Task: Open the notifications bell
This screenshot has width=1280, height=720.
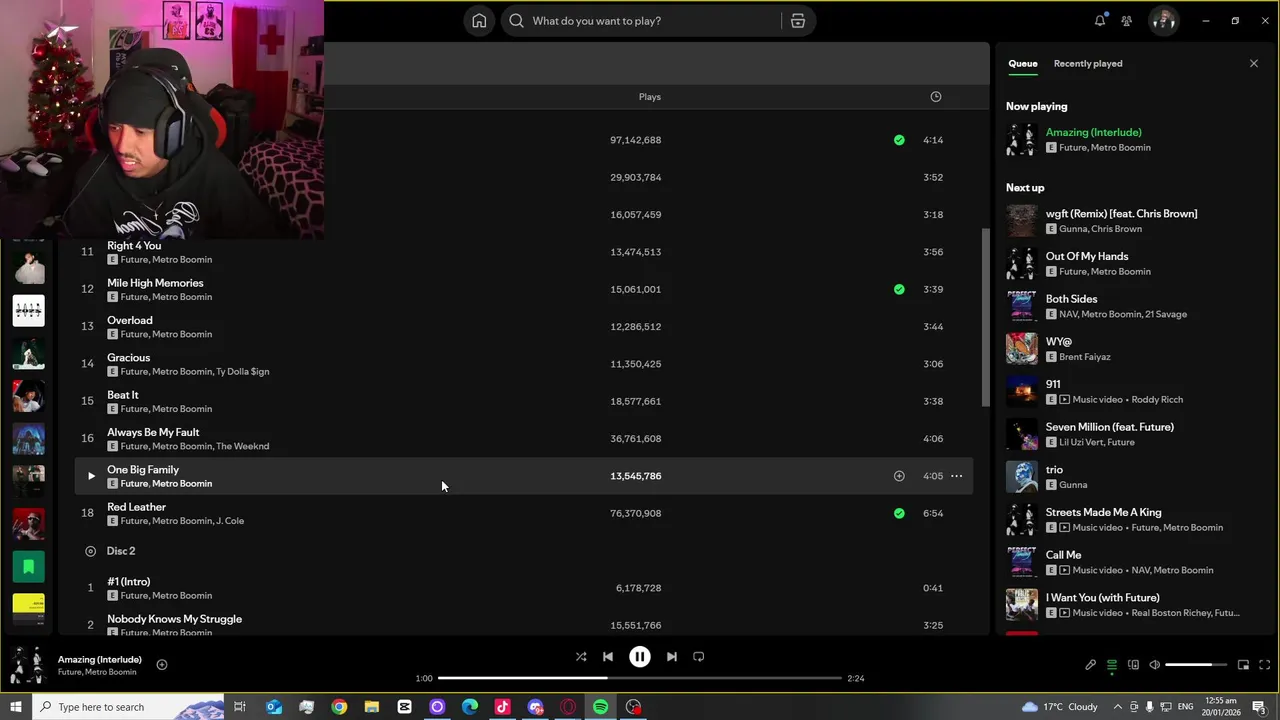Action: coord(1100,21)
